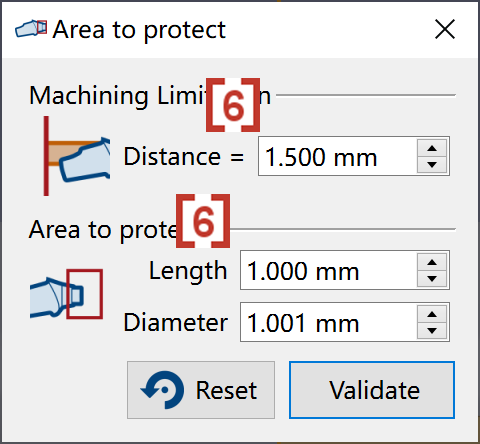
Task: Click the second red [6] marker
Action: (203, 221)
